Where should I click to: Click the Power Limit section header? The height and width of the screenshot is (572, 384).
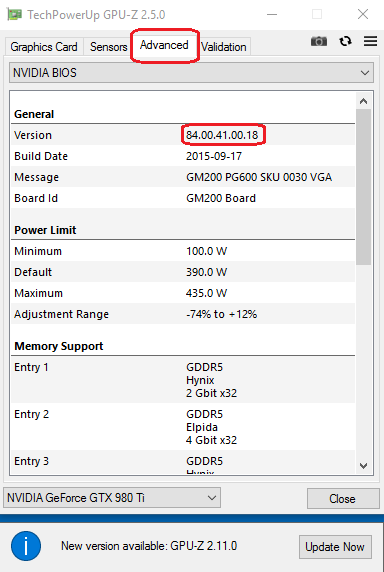pyautogui.click(x=45, y=230)
